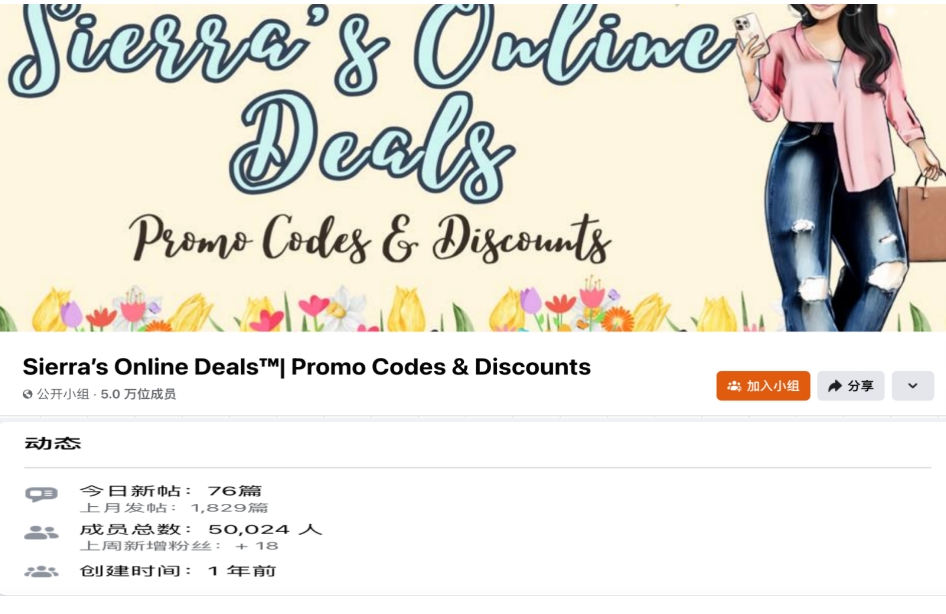This screenshot has width=946, height=614.
Task: Click the group icon beside 创建时间
Action: coord(41,571)
